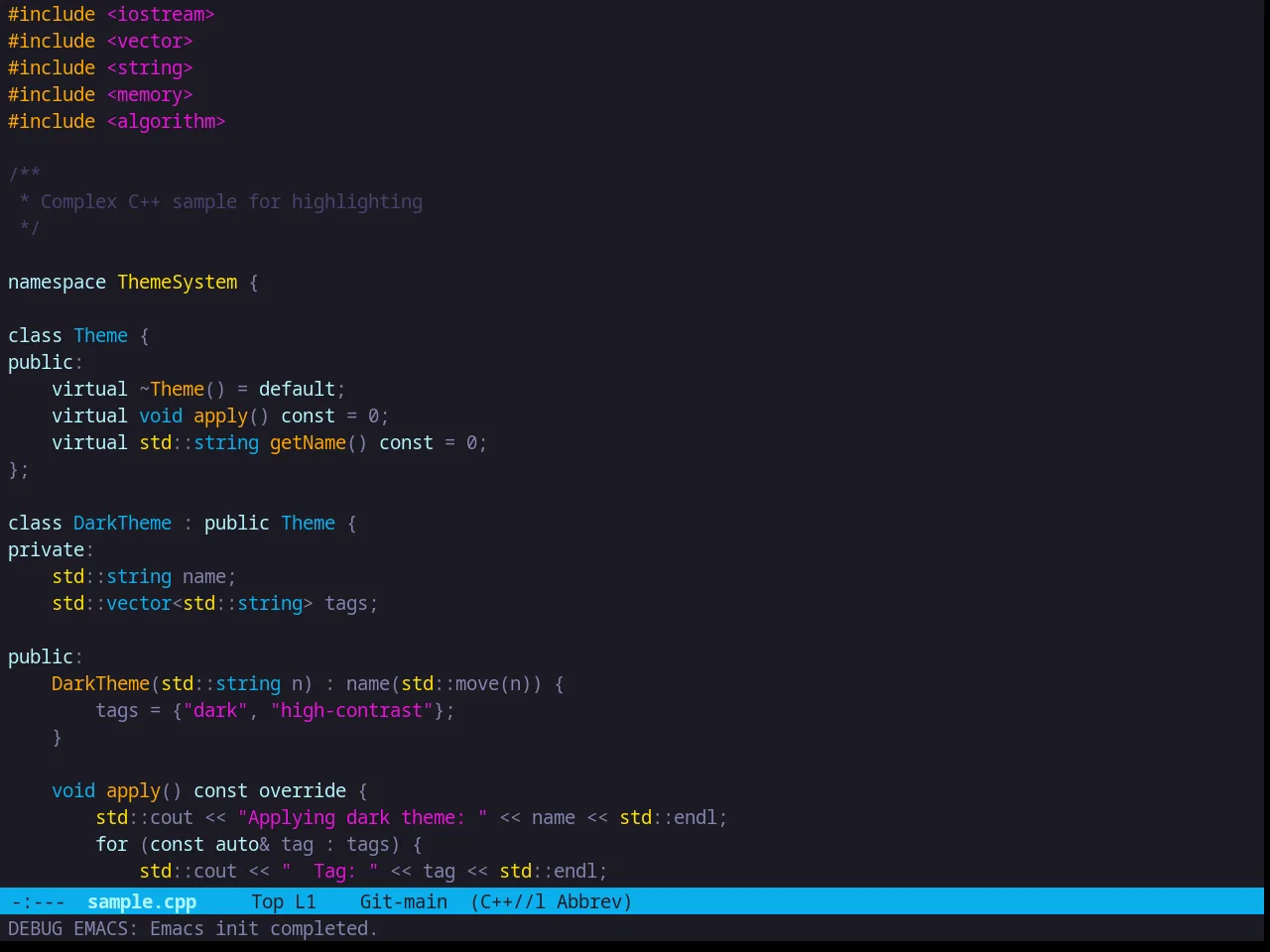Click the closing '};' of class Theme
Image resolution: width=1270 pixels, height=952 pixels.
coord(19,469)
